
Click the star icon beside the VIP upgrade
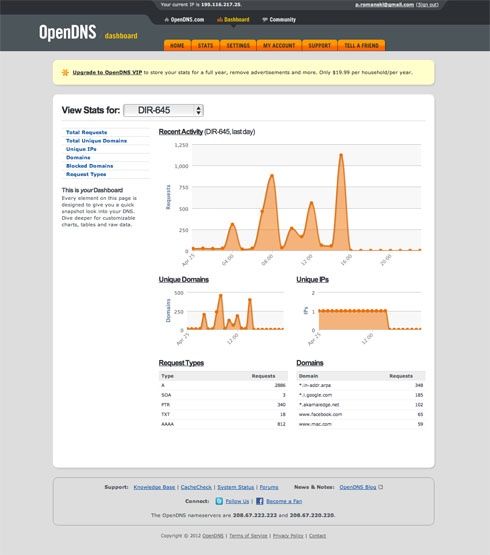[x=65, y=72]
